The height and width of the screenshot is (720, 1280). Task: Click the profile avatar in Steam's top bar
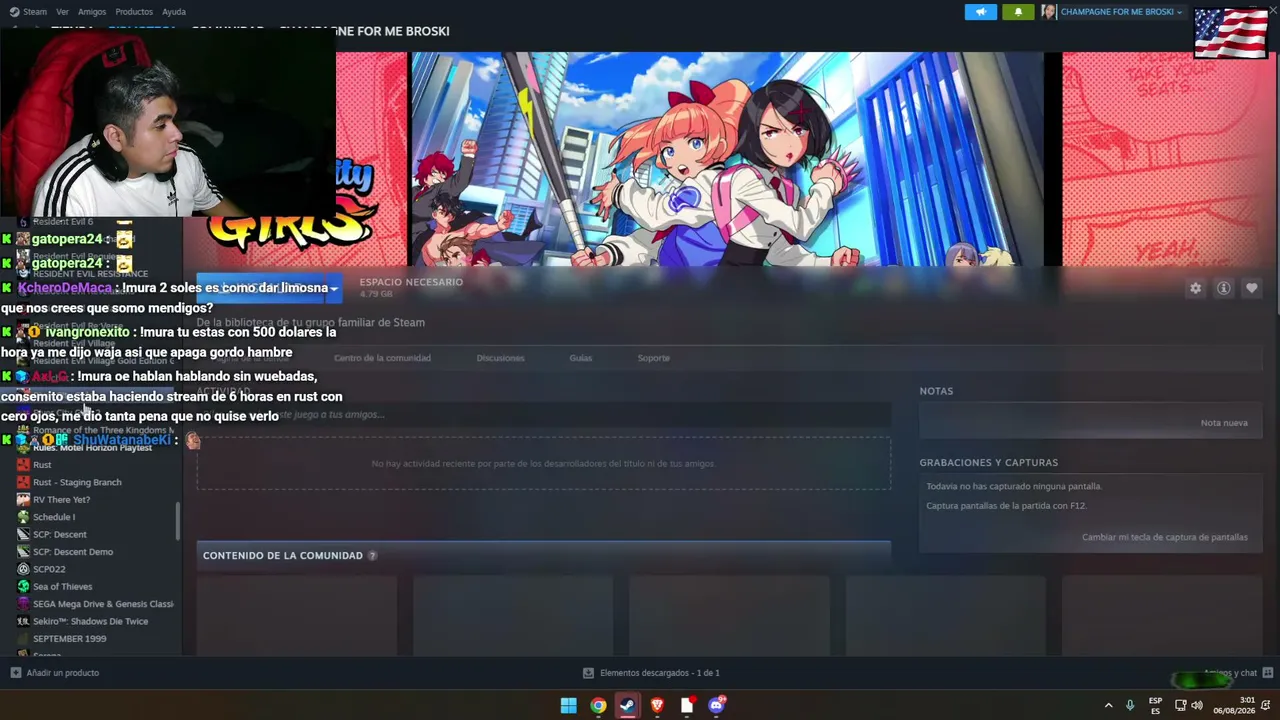pyautogui.click(x=1049, y=12)
